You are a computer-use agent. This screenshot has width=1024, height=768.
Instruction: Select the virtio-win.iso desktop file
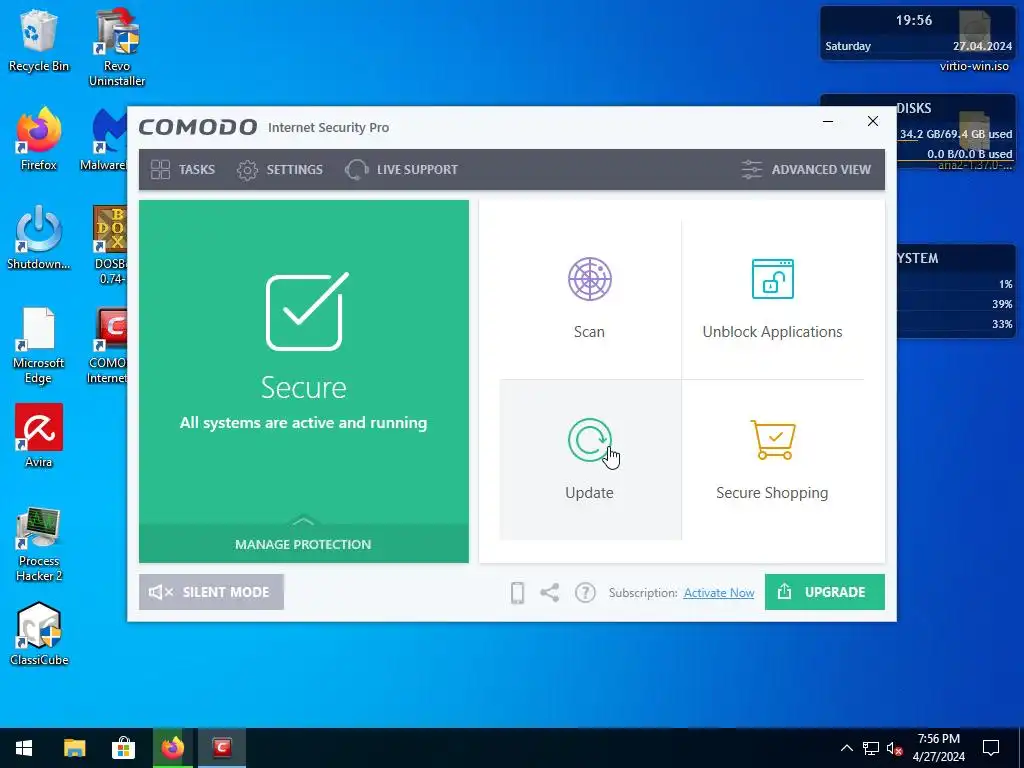click(974, 40)
